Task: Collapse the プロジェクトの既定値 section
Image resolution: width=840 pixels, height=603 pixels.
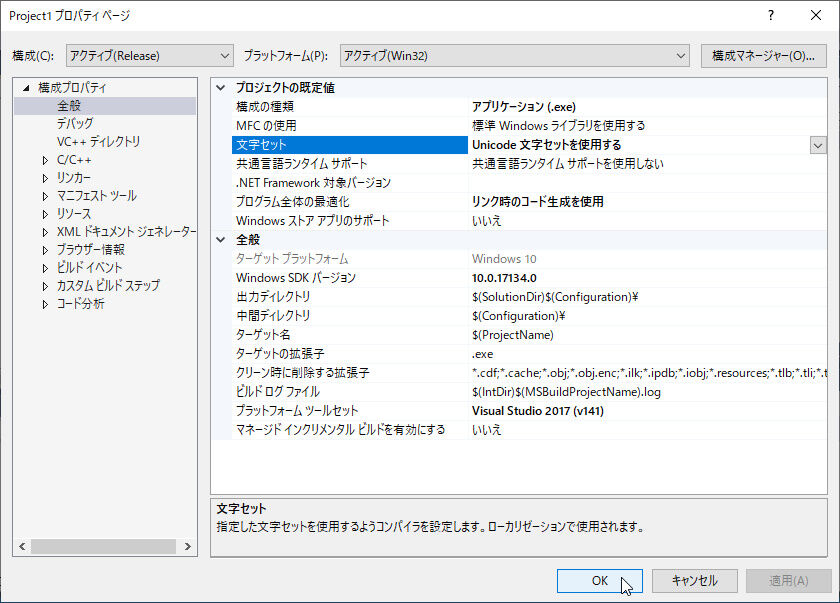Action: pyautogui.click(x=222, y=87)
